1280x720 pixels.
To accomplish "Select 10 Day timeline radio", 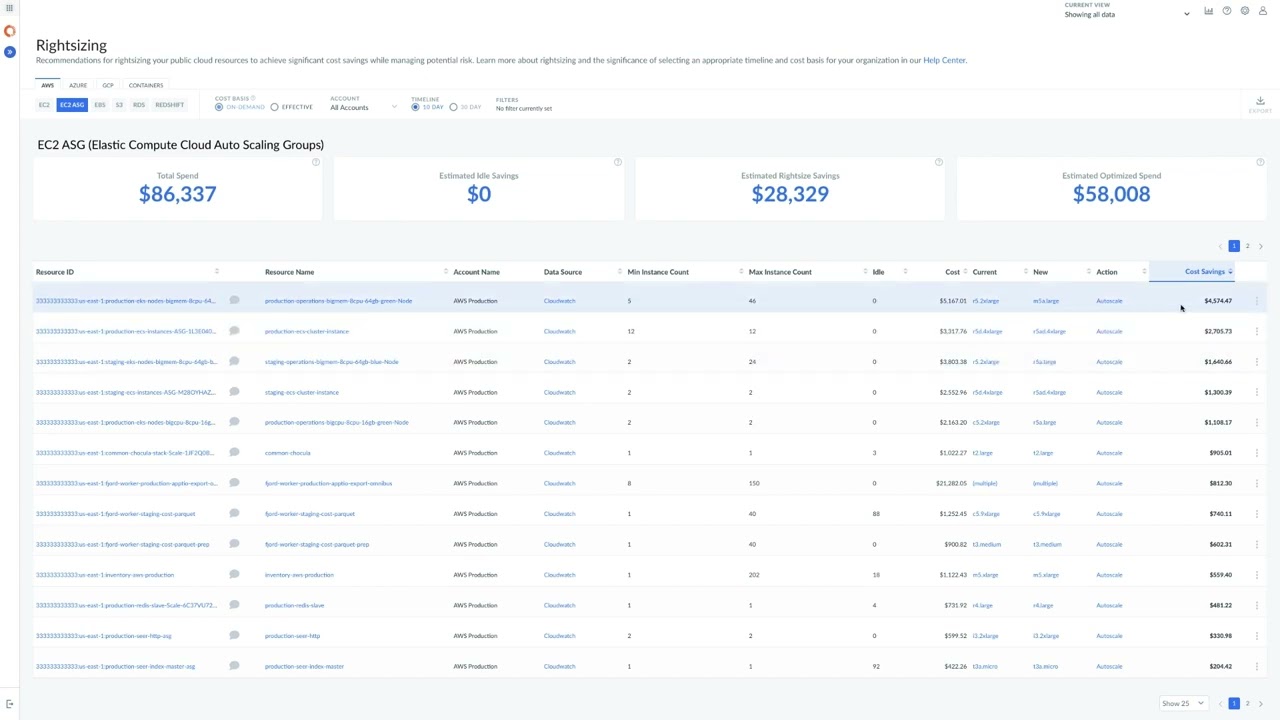I will pyautogui.click(x=415, y=107).
